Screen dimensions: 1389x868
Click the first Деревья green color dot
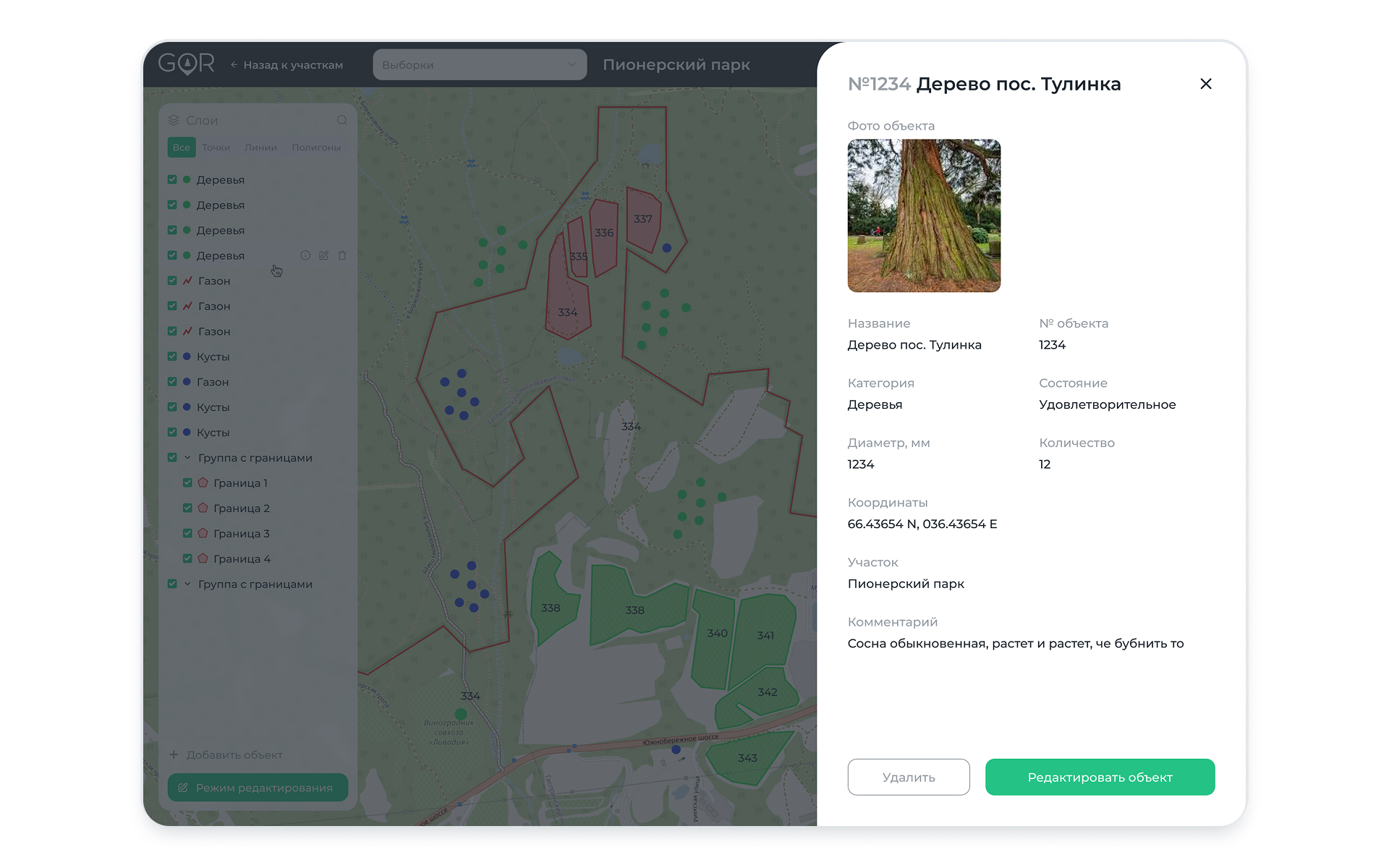pyautogui.click(x=187, y=179)
